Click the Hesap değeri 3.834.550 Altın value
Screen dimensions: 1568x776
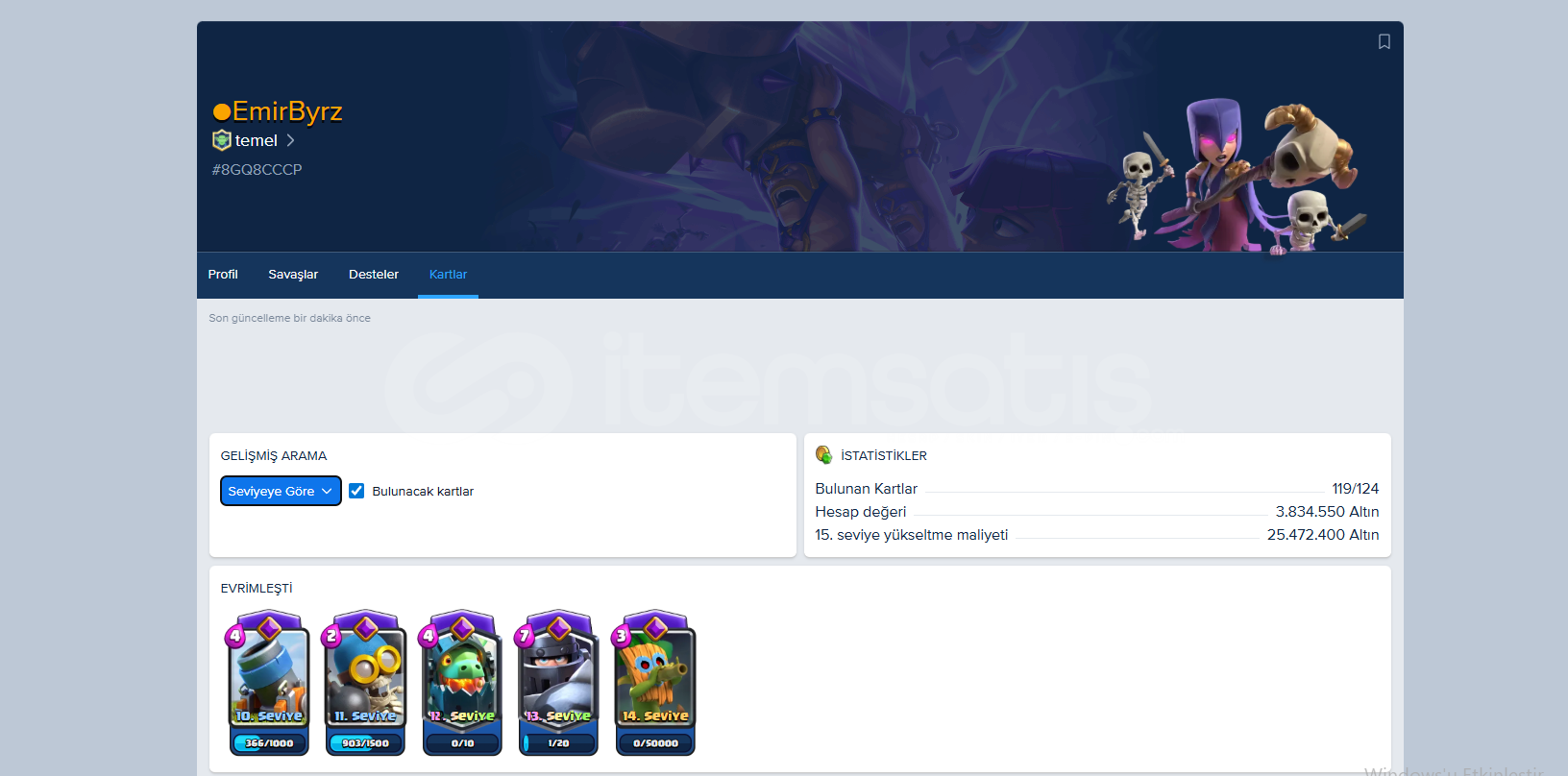coord(1327,512)
